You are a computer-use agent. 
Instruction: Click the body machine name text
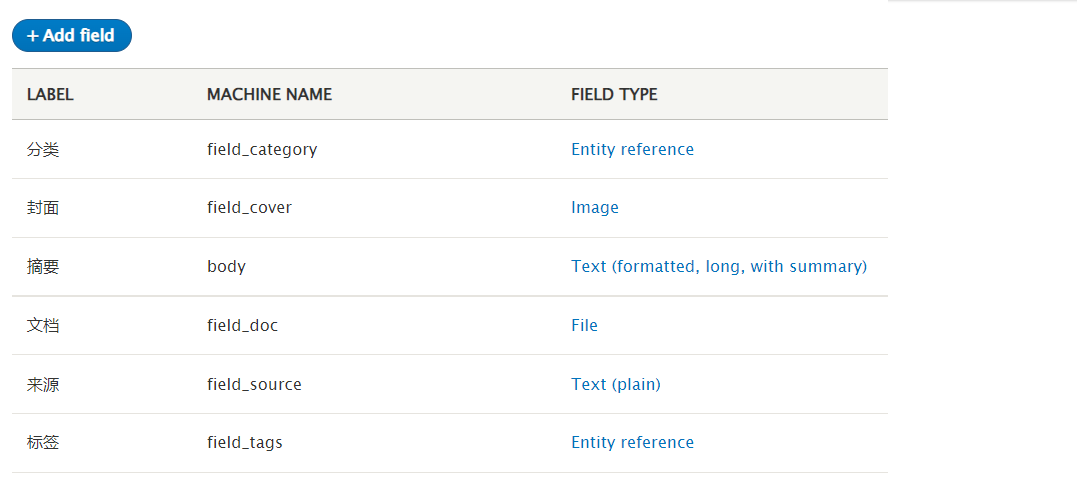pyautogui.click(x=226, y=266)
